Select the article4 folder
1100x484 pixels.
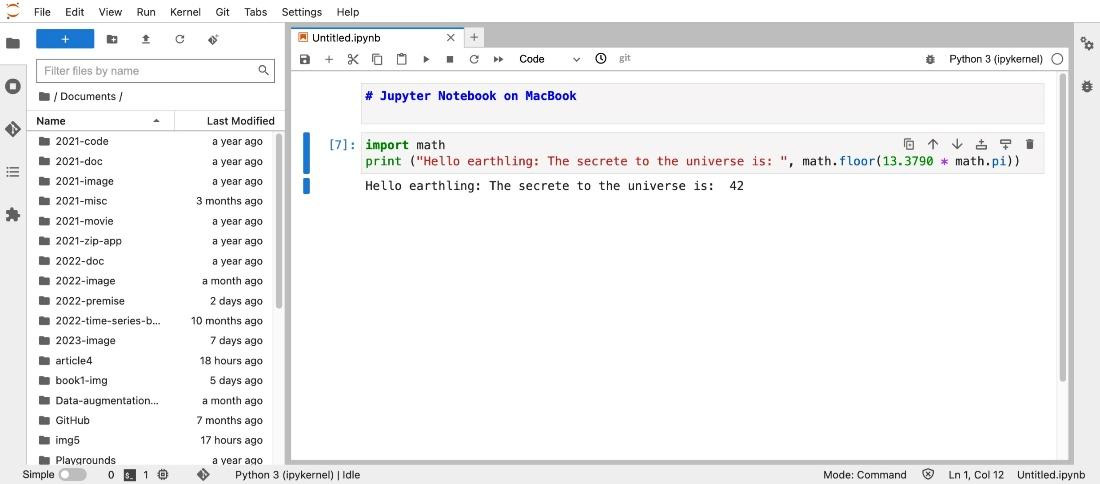pos(151,361)
